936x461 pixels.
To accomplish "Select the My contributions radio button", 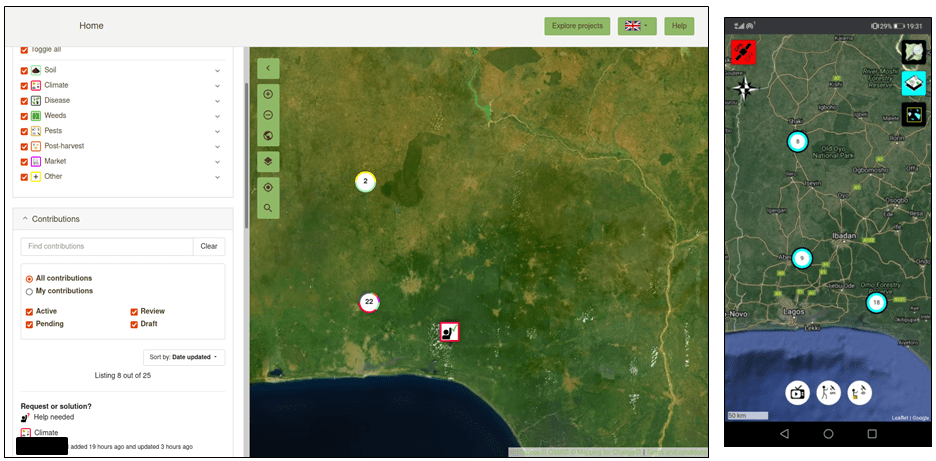I will coord(29,291).
